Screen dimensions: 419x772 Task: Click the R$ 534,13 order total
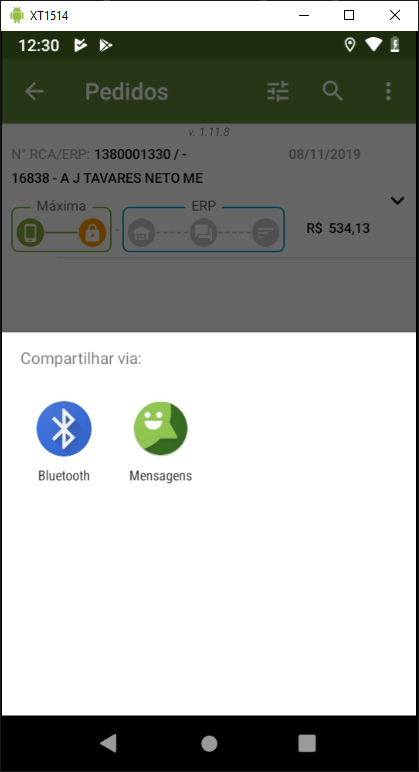338,228
